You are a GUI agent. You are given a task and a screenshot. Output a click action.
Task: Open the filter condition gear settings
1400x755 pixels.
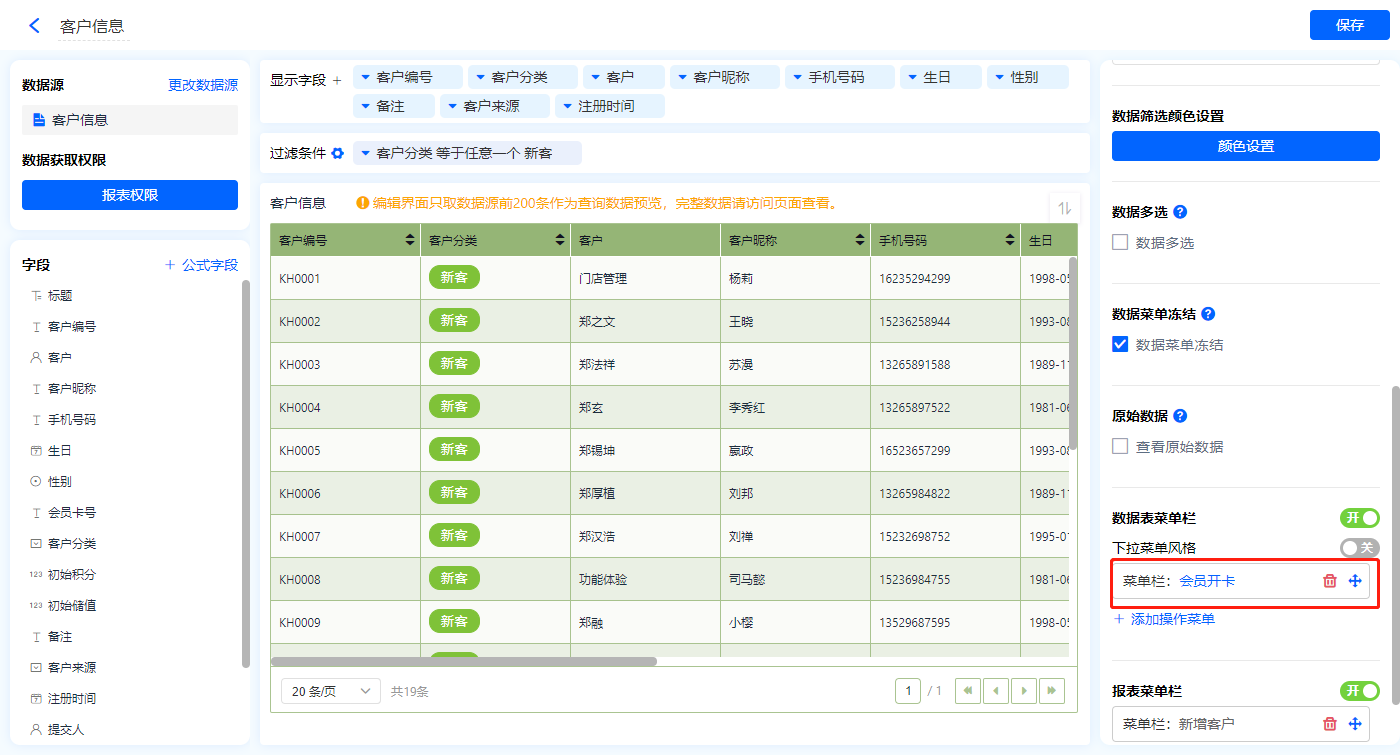pyautogui.click(x=338, y=154)
